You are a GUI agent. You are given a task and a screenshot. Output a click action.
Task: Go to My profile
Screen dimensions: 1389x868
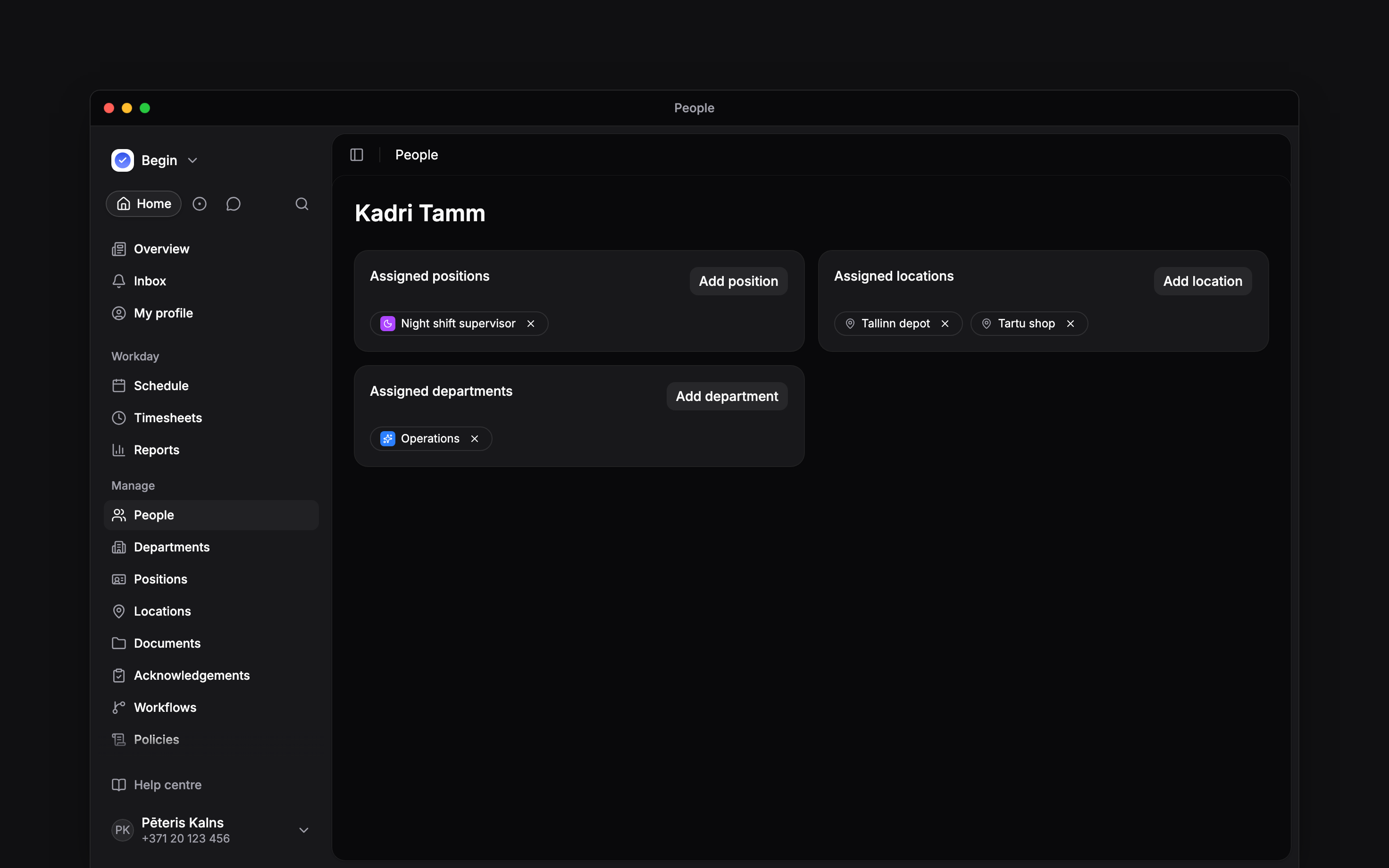(x=211, y=313)
